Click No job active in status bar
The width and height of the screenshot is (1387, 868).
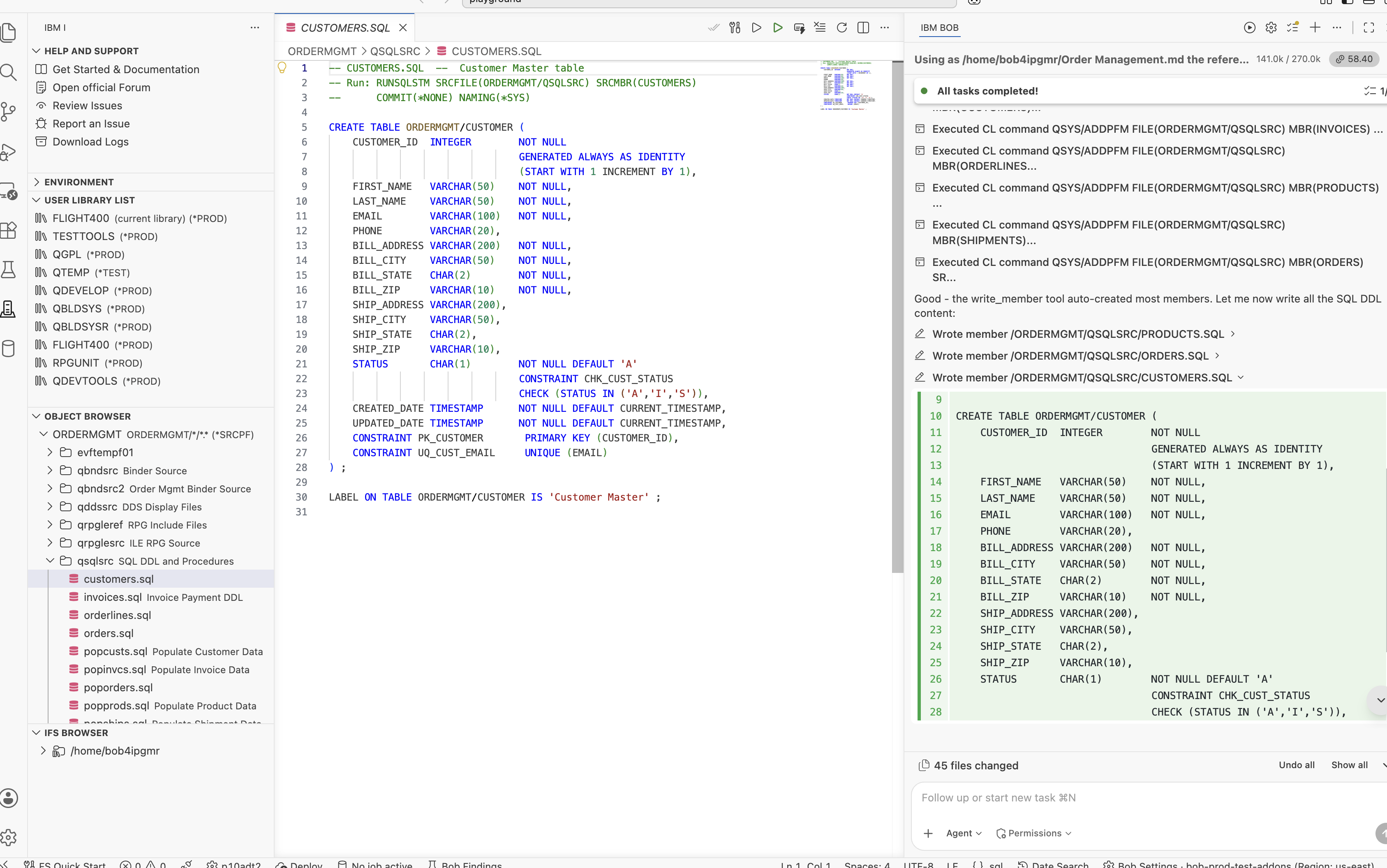click(375, 864)
